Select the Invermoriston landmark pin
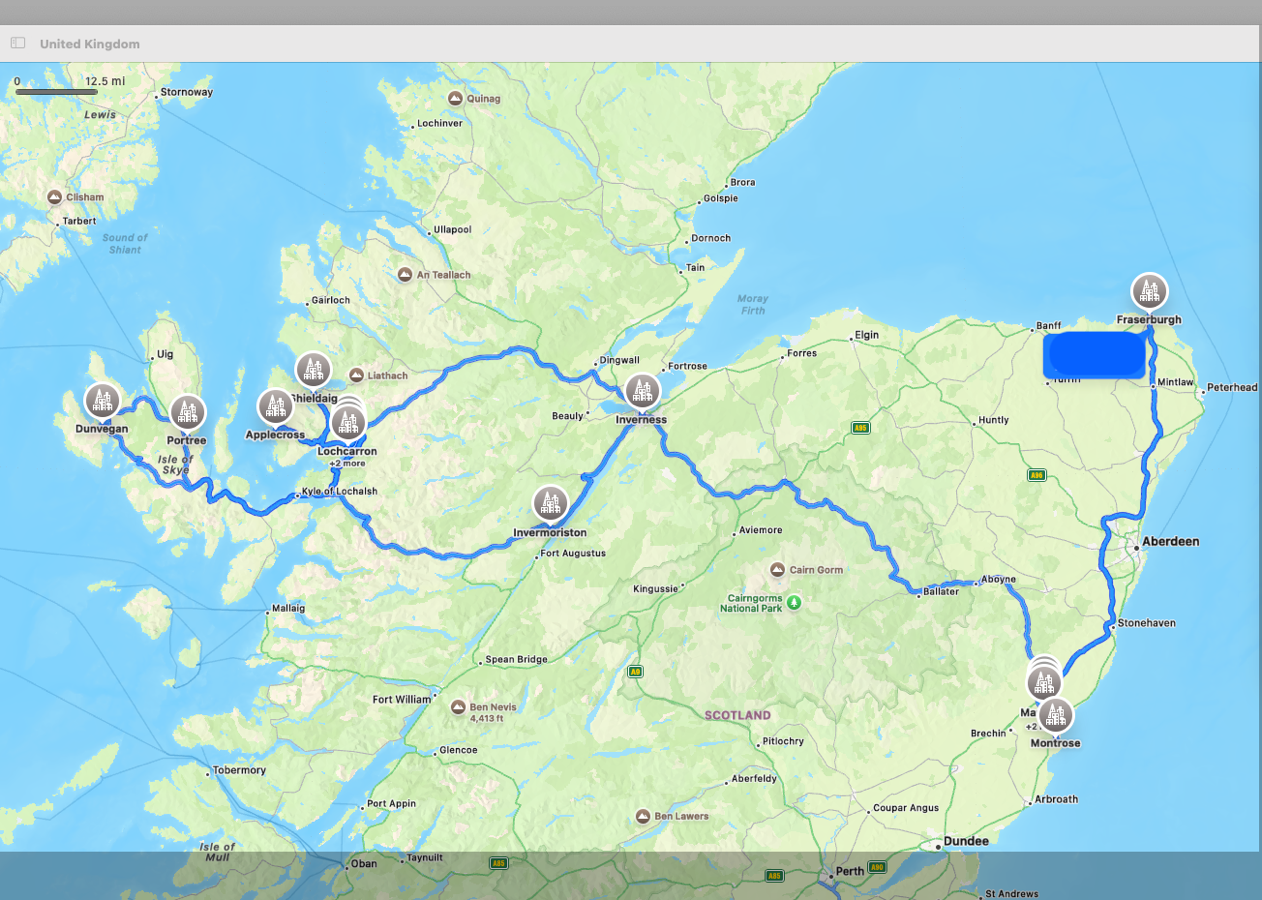 point(550,504)
